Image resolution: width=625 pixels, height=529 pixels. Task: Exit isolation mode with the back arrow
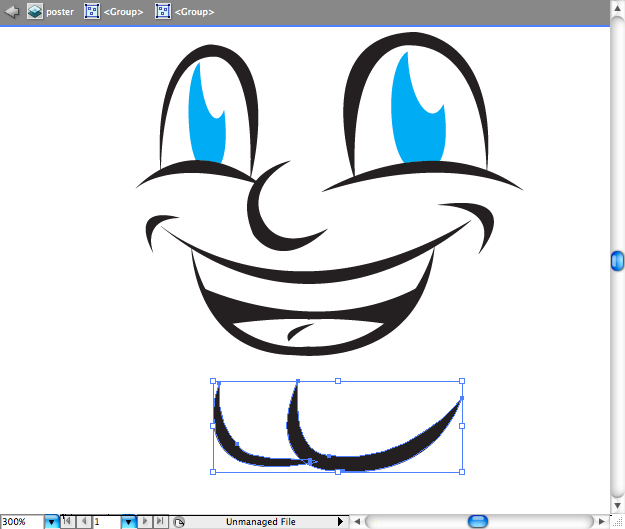point(12,11)
